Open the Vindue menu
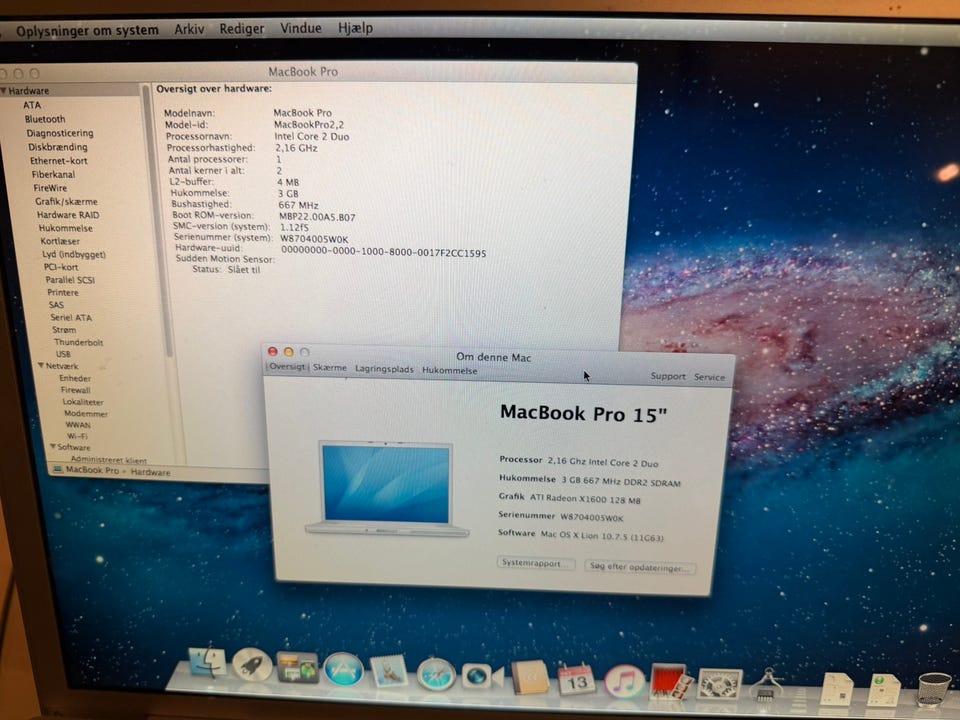Viewport: 960px width, 720px height. (x=300, y=28)
